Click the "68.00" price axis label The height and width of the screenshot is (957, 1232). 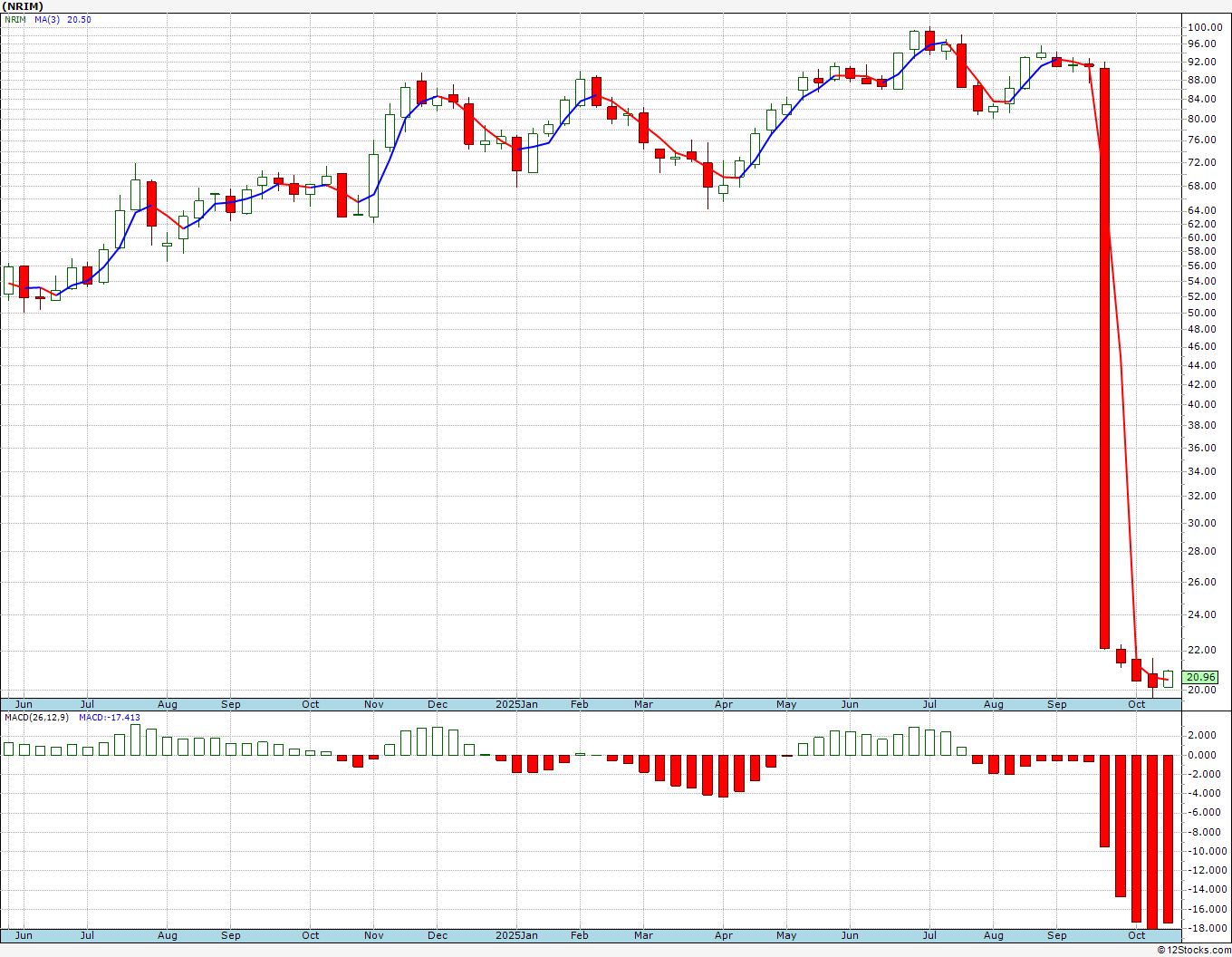tap(1201, 186)
